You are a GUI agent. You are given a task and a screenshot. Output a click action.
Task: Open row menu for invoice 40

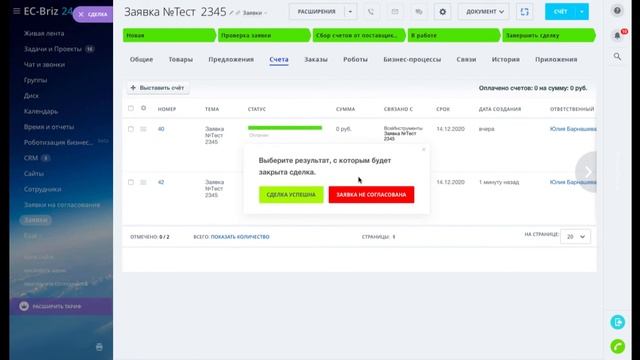143,129
